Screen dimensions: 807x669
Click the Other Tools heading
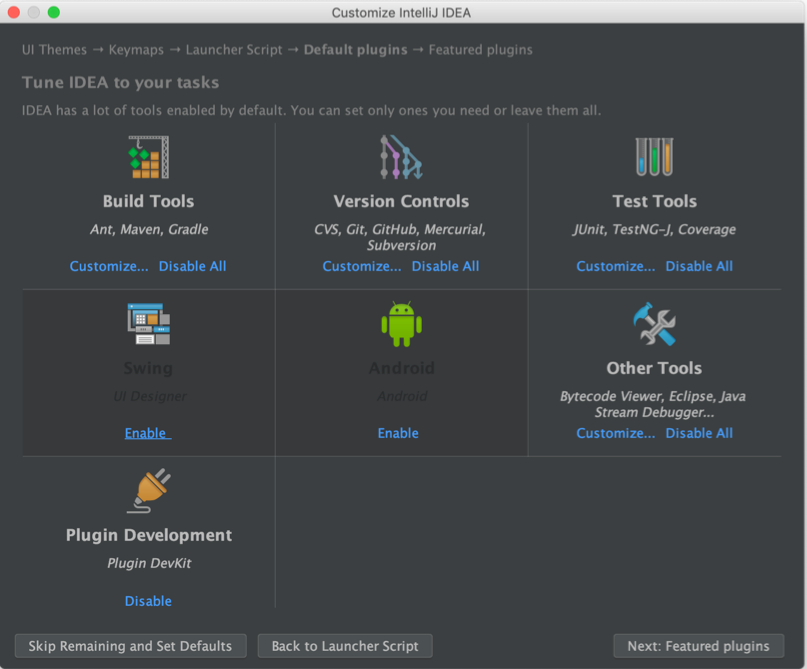coord(654,368)
